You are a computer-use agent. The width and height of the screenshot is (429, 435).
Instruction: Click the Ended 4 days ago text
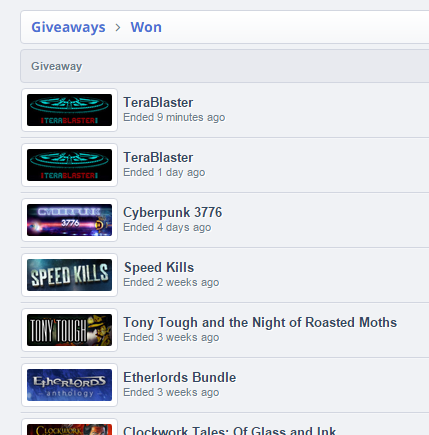[167, 227]
